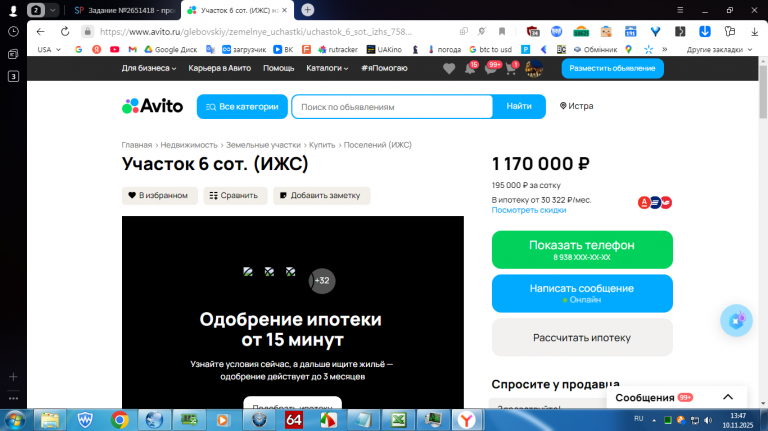Viewport: 768px width, 431px height.
Task: Open «Земельные участки» breadcrumb link
Action: coord(264,145)
